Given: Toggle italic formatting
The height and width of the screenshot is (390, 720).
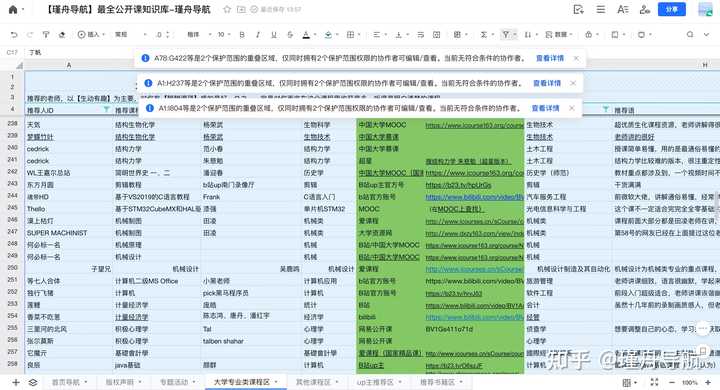Looking at the screenshot, I should click(x=258, y=34).
